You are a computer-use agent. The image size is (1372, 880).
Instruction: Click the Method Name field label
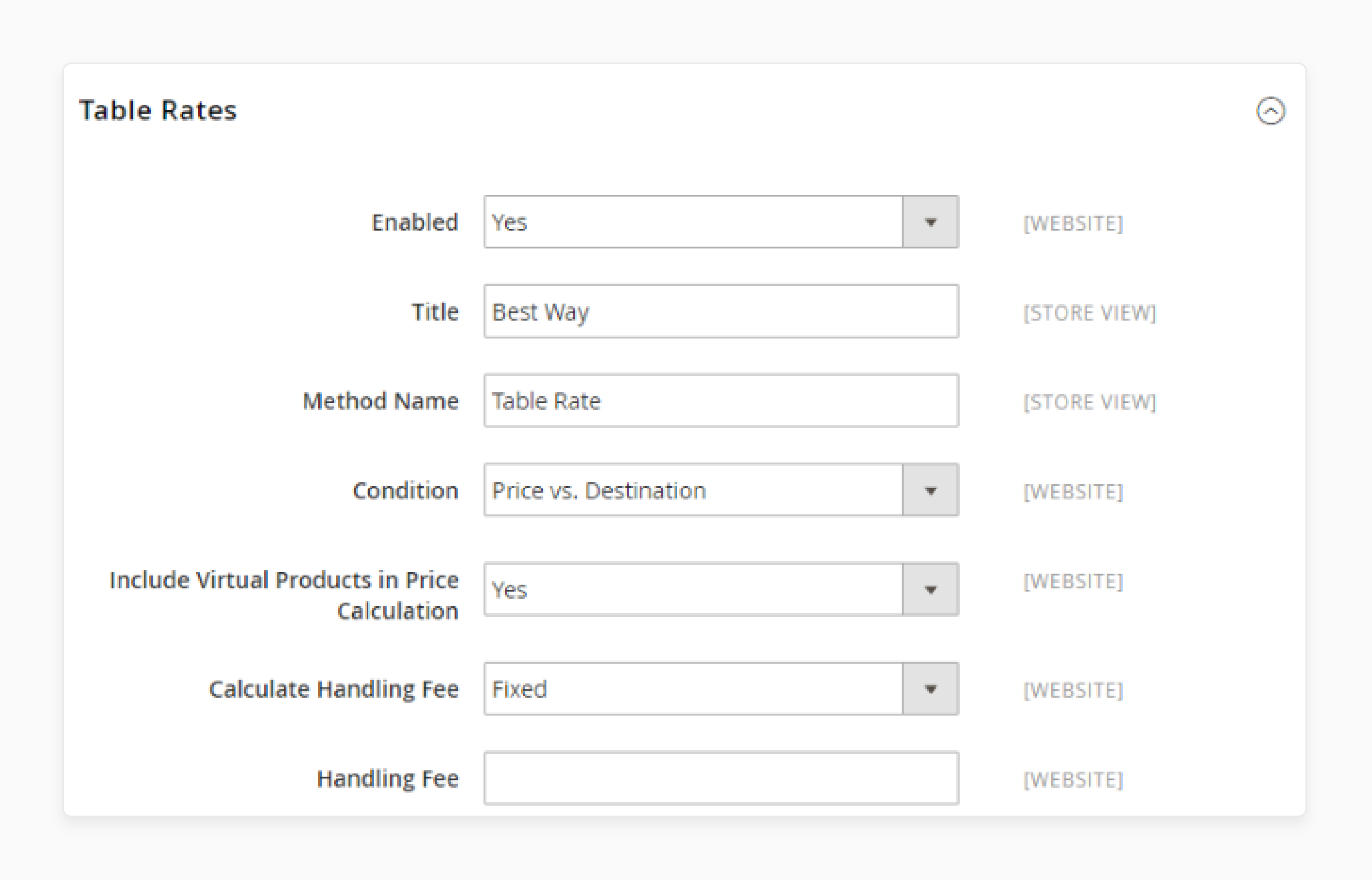[381, 401]
